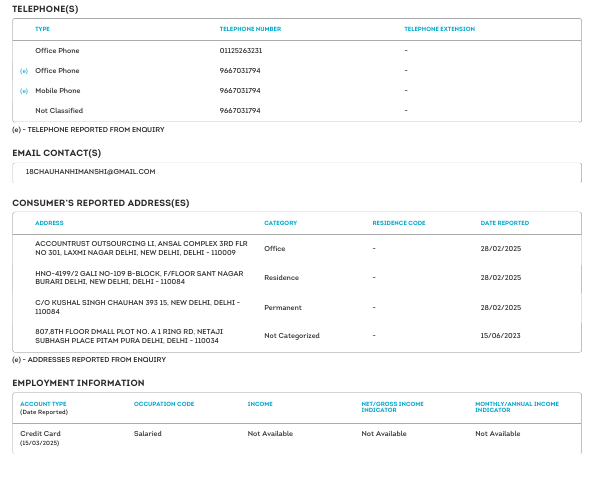
Task: Select Not Available under Net/Gross Income Indicator
Action: tap(384, 434)
